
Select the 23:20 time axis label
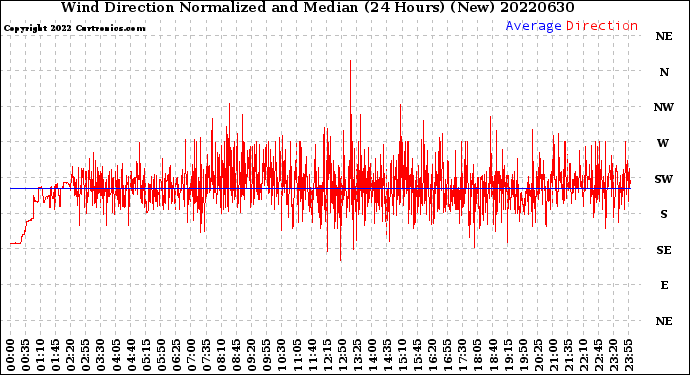(x=613, y=355)
